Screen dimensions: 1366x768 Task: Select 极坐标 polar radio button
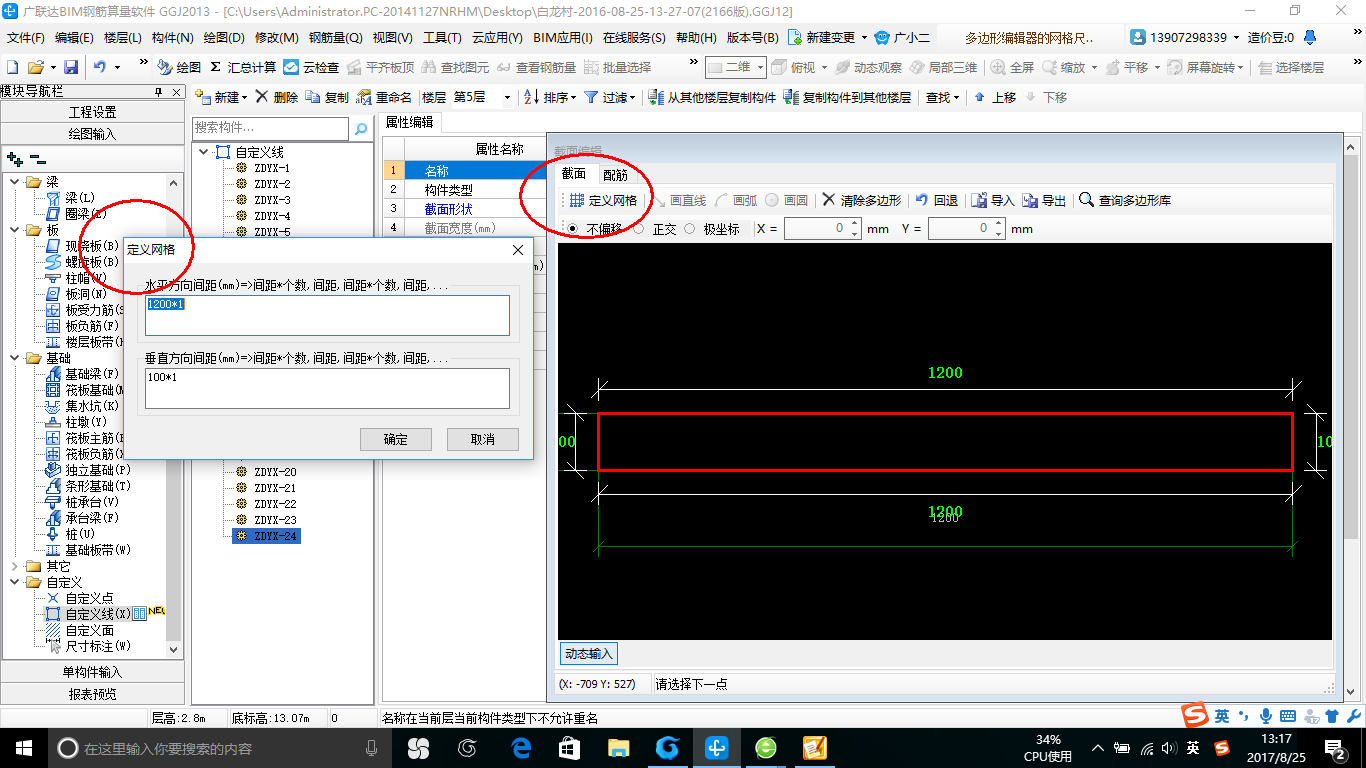[x=689, y=229]
